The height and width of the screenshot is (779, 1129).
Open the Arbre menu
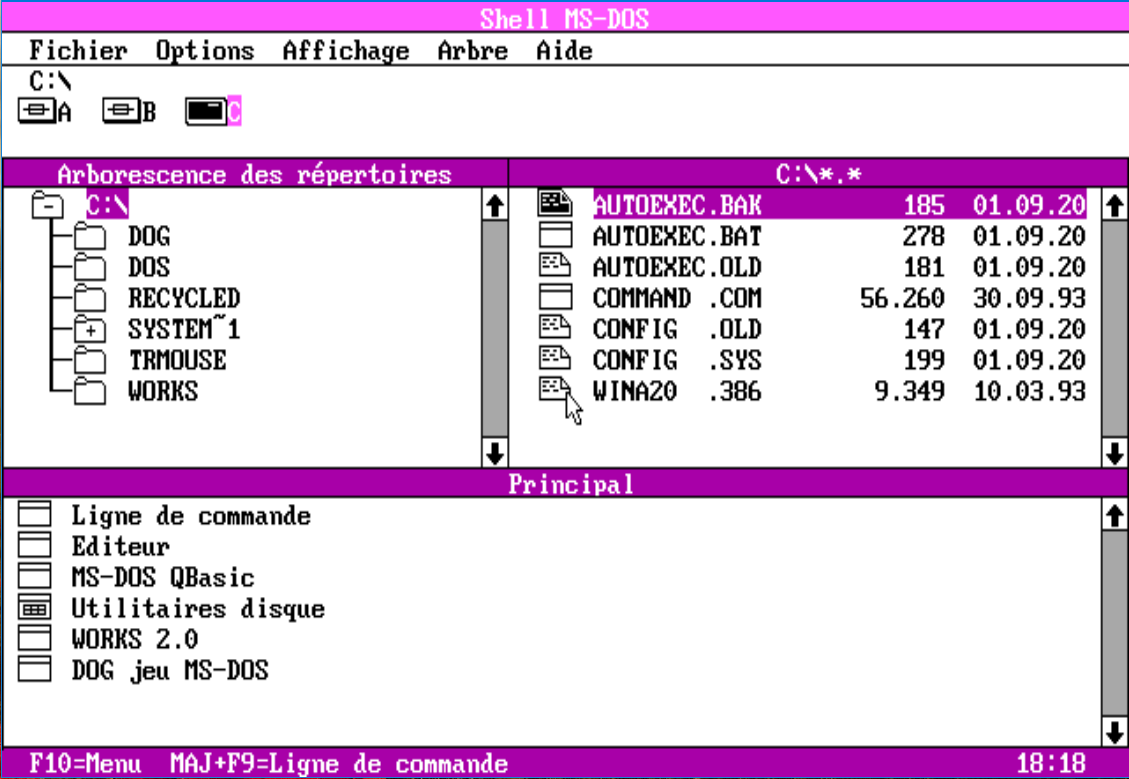point(472,50)
